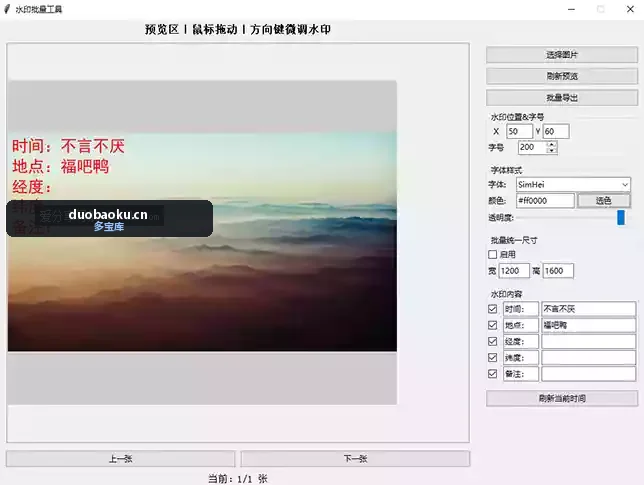This screenshot has height=485, width=644.
Task: Click the 刷新预览 button
Action: coord(562,76)
